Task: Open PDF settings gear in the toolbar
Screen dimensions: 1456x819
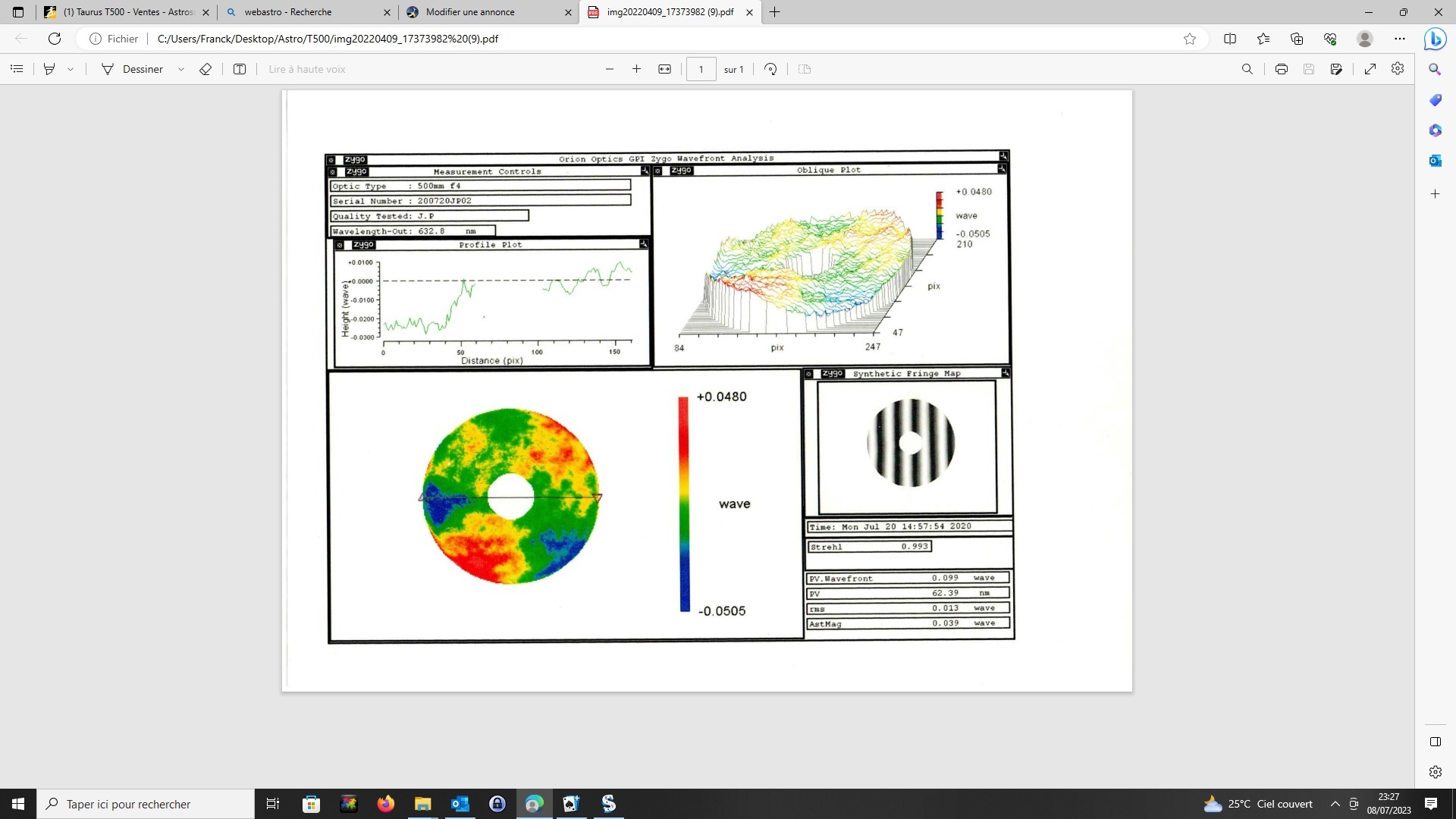Action: tap(1398, 69)
